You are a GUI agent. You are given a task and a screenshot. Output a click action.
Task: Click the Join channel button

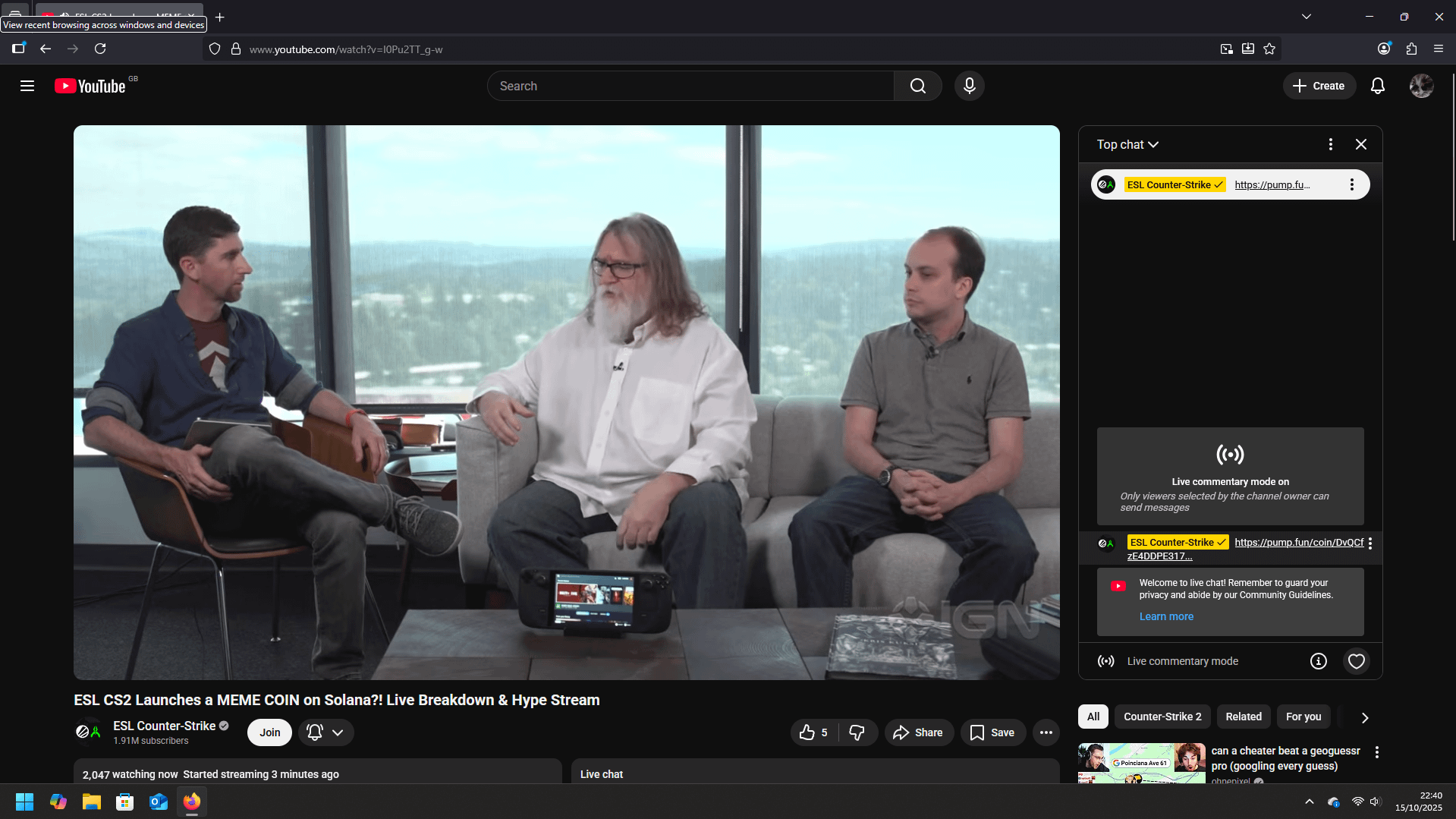(x=270, y=732)
